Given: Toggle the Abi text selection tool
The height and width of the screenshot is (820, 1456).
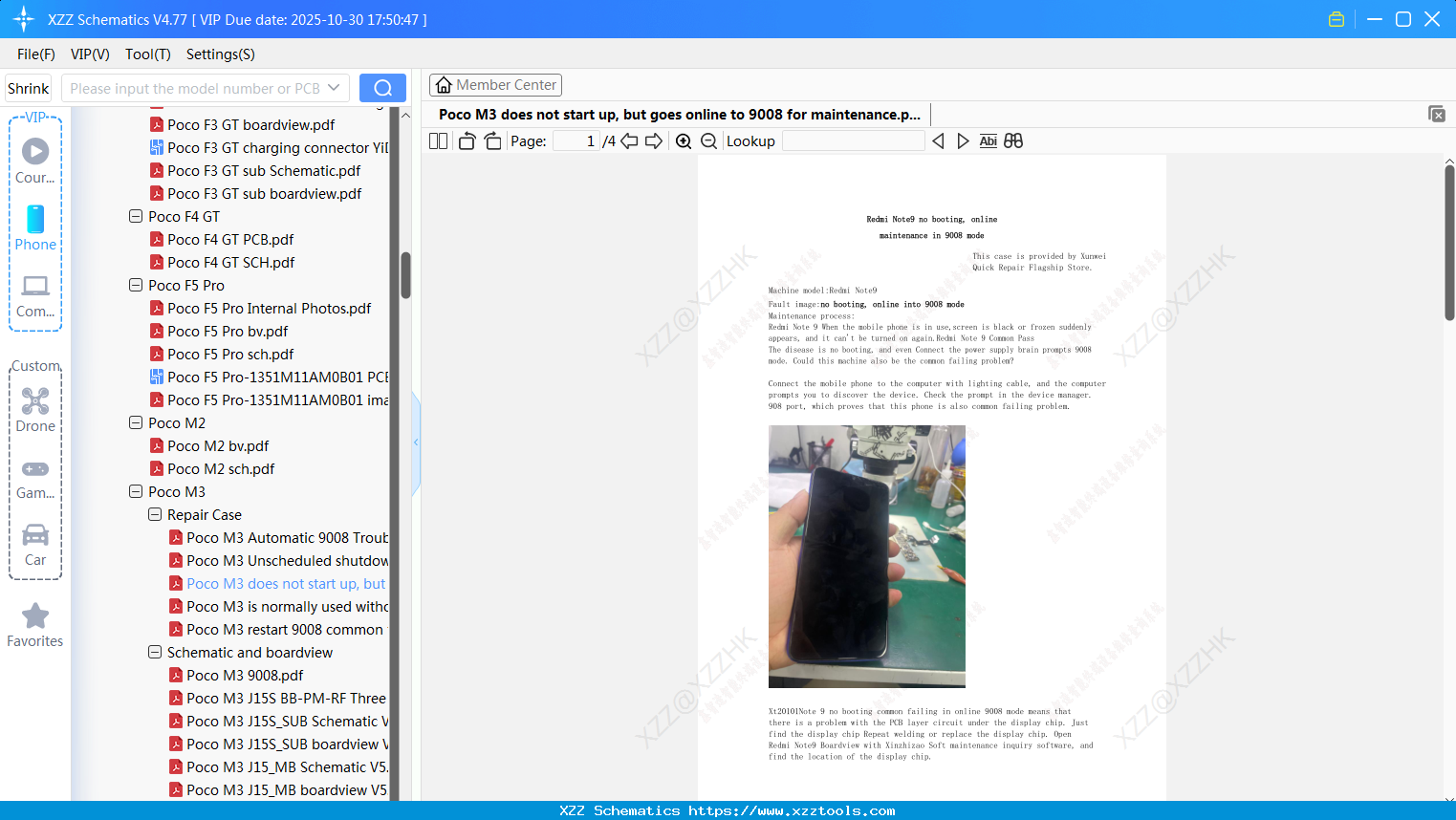Looking at the screenshot, I should coord(988,140).
